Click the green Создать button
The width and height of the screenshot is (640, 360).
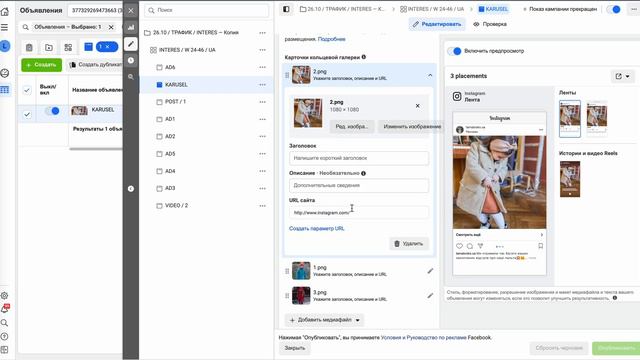[42, 65]
